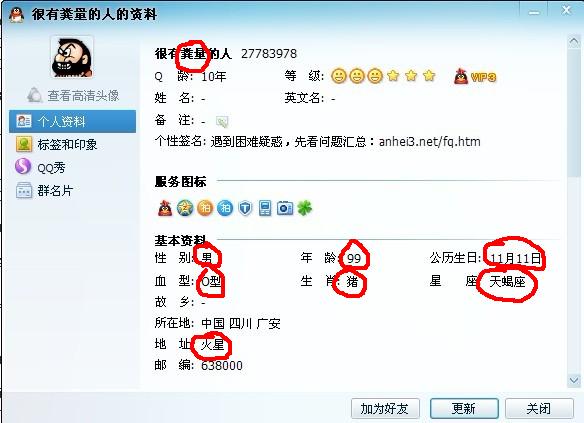This screenshot has width=584, height=423.
Task: Click the QQ member penguin service icon
Action: tap(165, 208)
